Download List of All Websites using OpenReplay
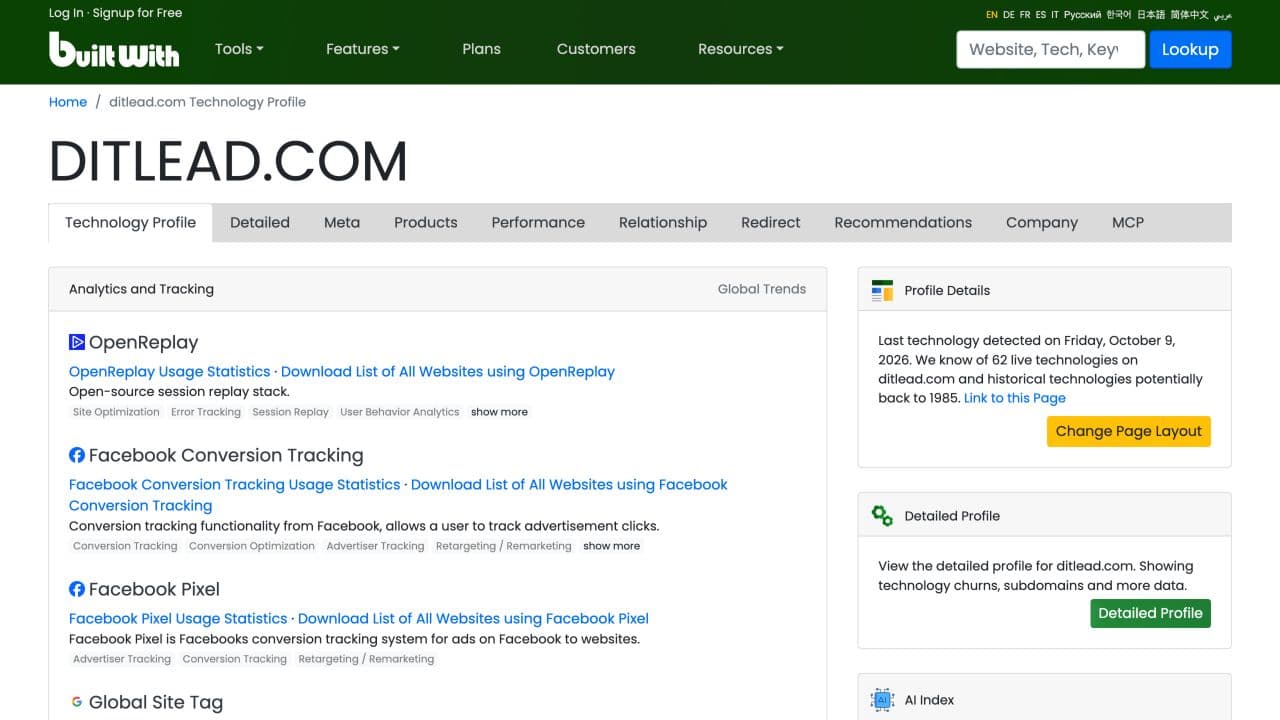 [448, 372]
